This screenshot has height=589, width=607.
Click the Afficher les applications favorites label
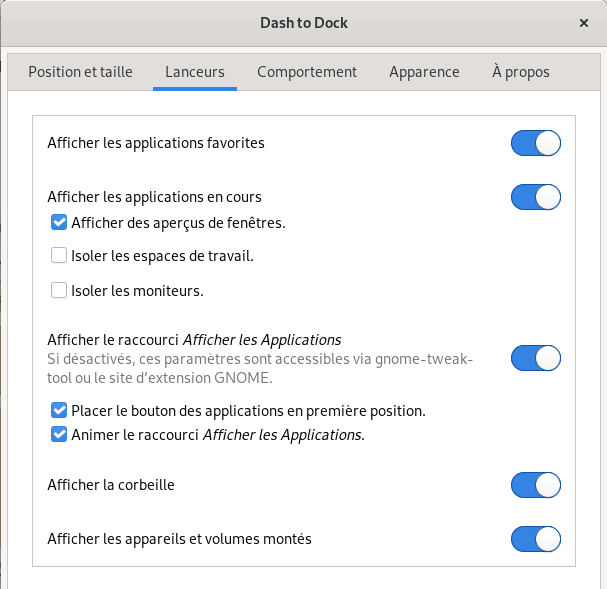pyautogui.click(x=156, y=143)
